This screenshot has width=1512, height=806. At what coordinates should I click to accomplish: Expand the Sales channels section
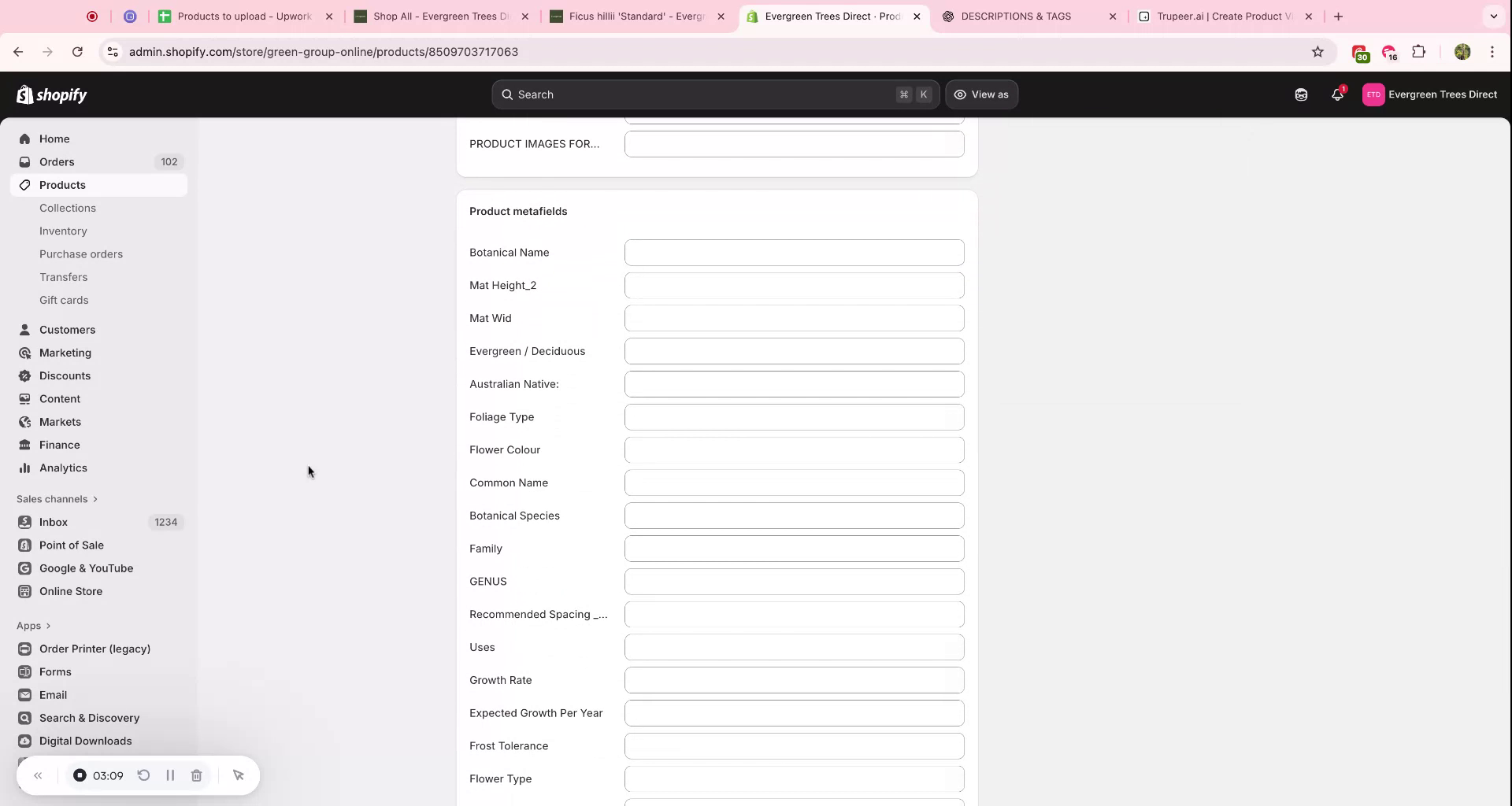click(57, 498)
